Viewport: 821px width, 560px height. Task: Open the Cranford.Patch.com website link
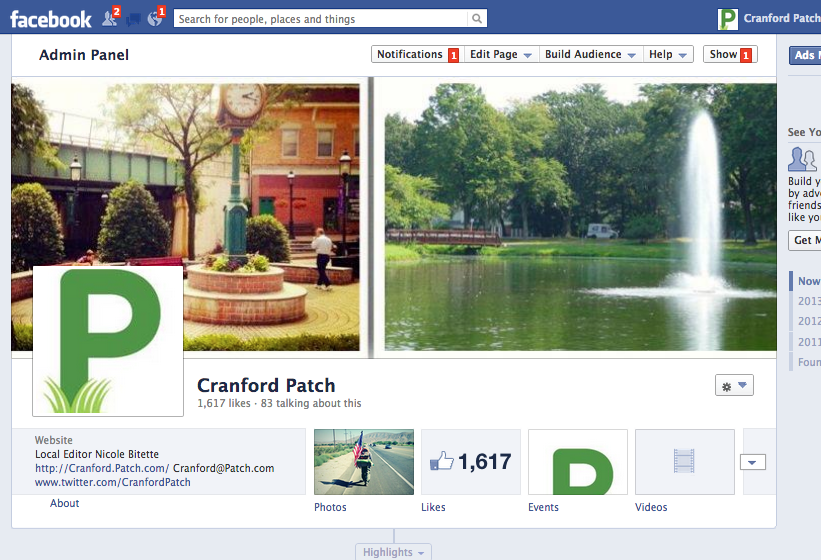click(x=102, y=468)
